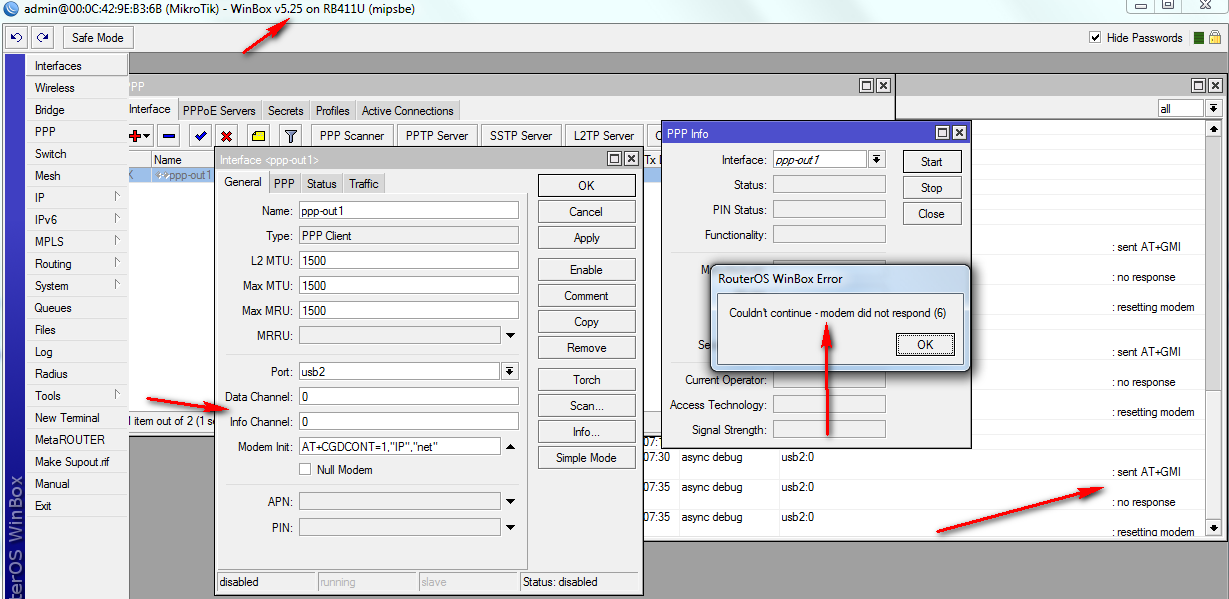The height and width of the screenshot is (599, 1229).
Task: Open PPP tab in interface dialog
Action: coord(285,184)
